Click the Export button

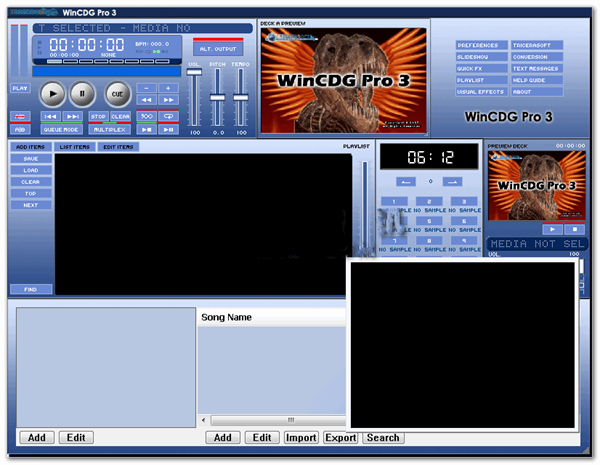pos(341,437)
